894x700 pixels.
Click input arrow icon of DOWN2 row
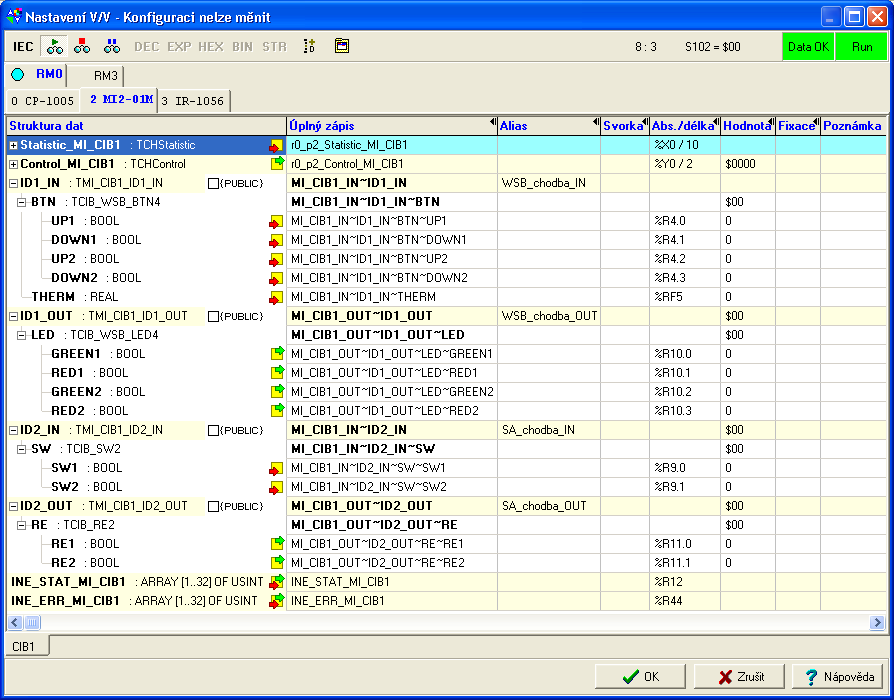point(276,278)
